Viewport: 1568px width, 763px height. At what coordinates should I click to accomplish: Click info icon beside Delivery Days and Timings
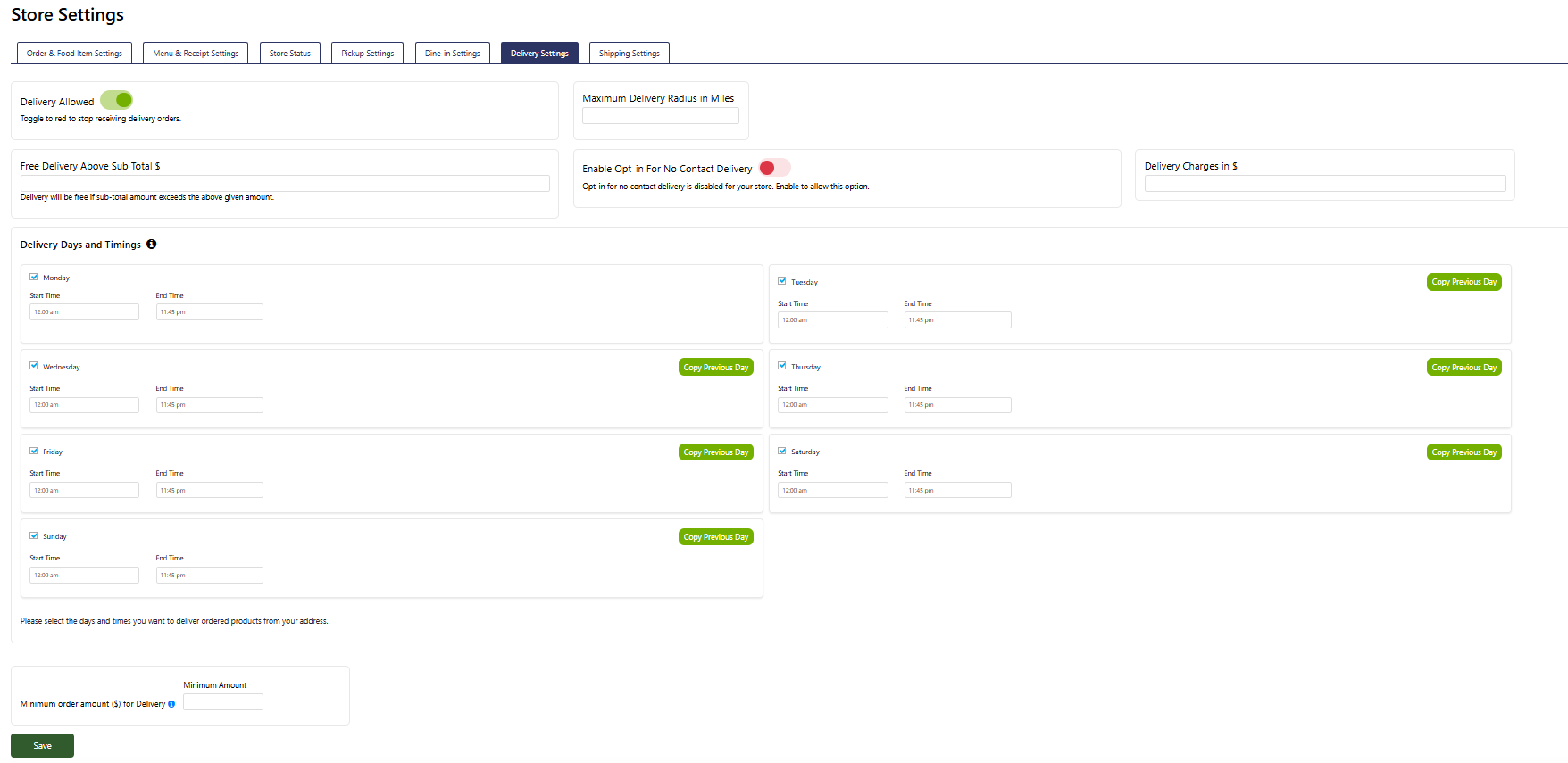(x=152, y=245)
